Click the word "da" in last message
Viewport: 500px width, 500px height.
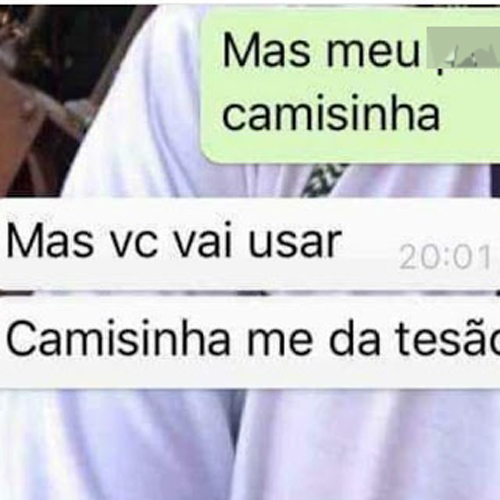pyautogui.click(x=354, y=338)
